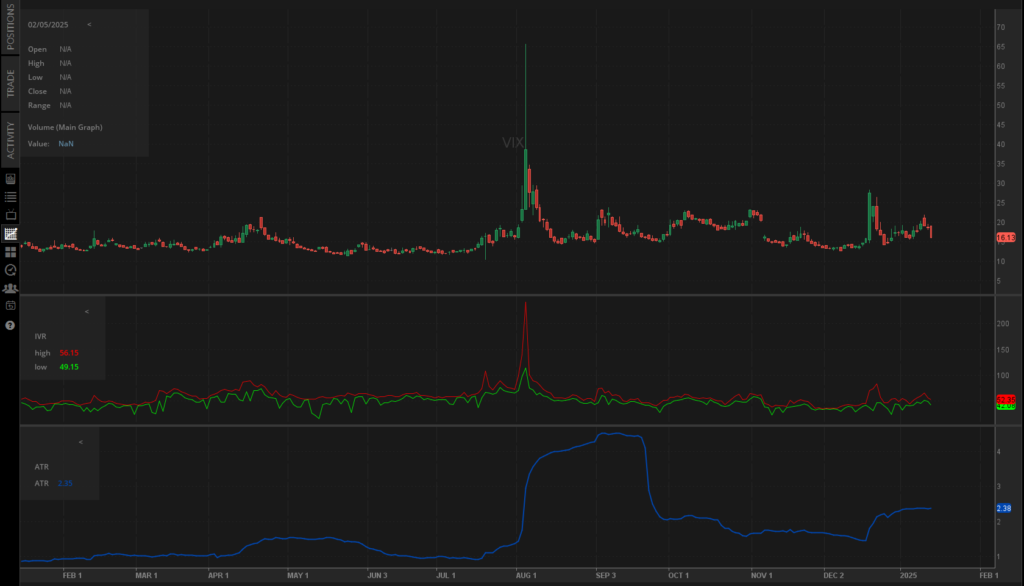Open the Activity tab

pyautogui.click(x=11, y=140)
